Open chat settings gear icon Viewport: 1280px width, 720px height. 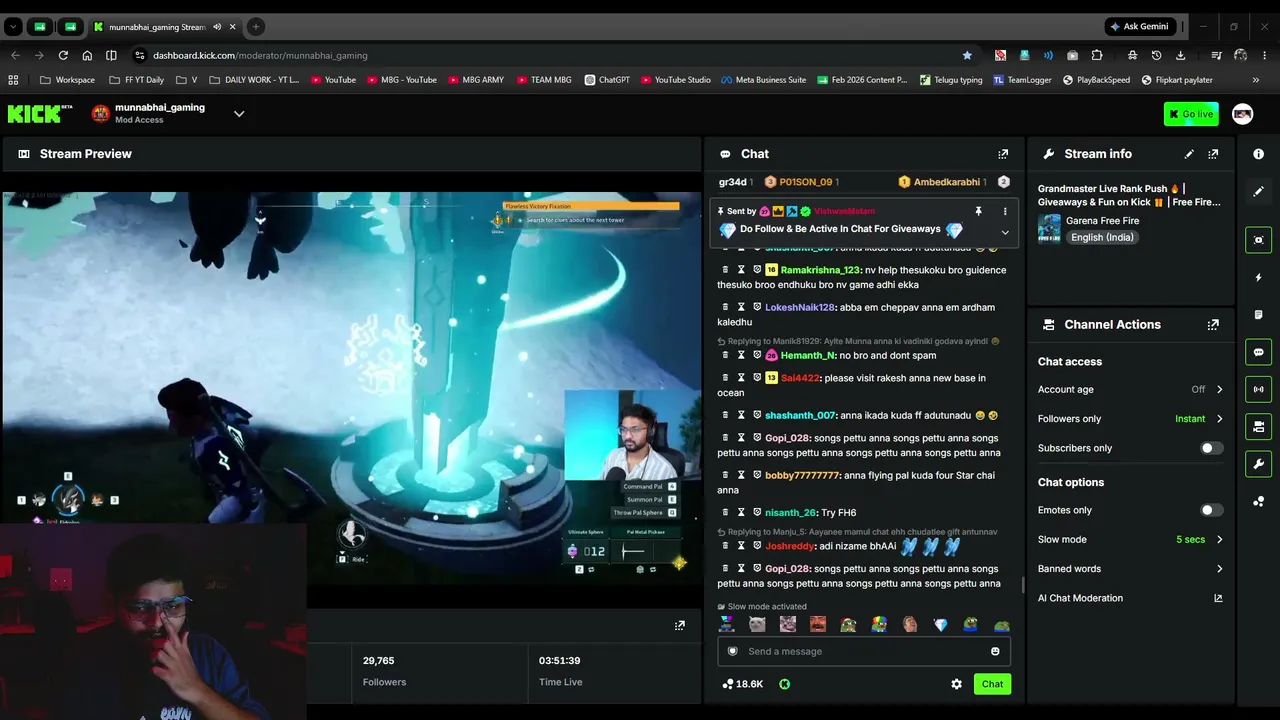(956, 684)
